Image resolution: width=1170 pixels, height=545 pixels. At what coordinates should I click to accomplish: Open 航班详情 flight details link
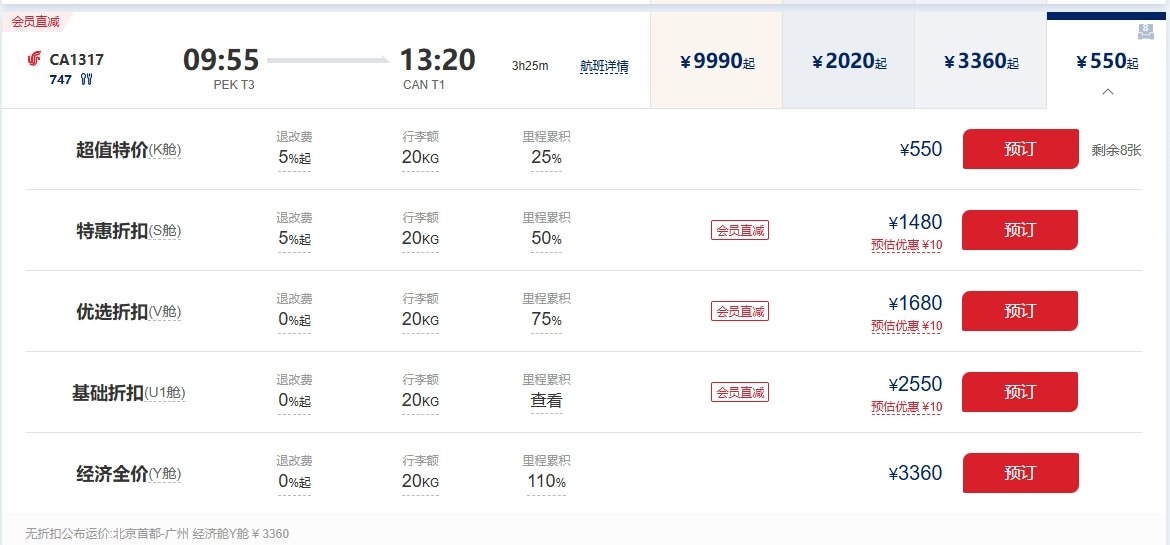point(604,67)
